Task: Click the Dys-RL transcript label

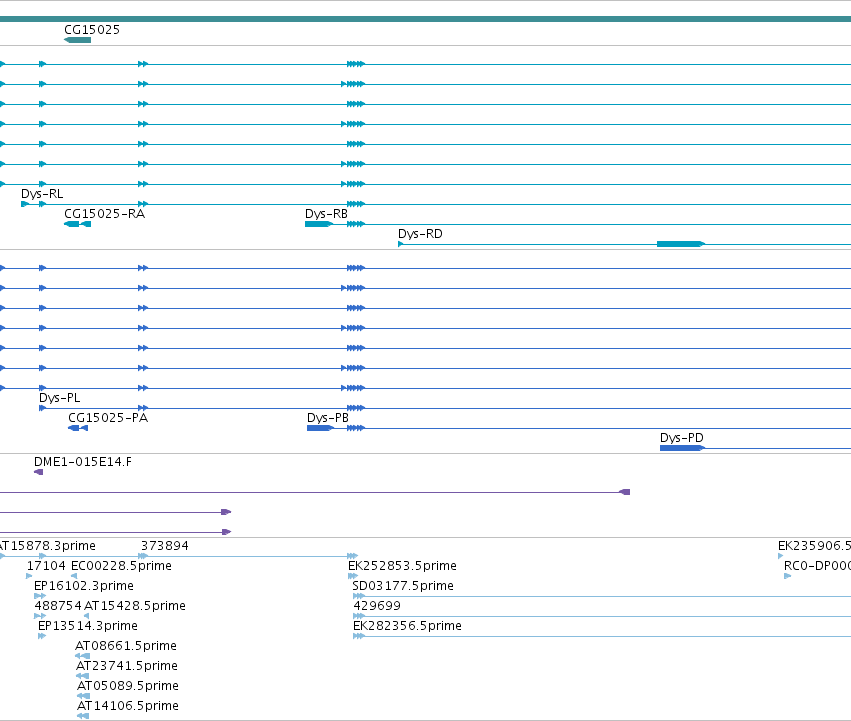Action: pos(42,194)
